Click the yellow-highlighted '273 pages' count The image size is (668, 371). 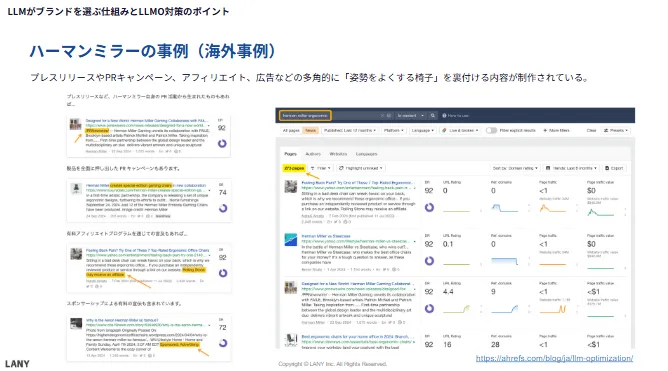[294, 168]
